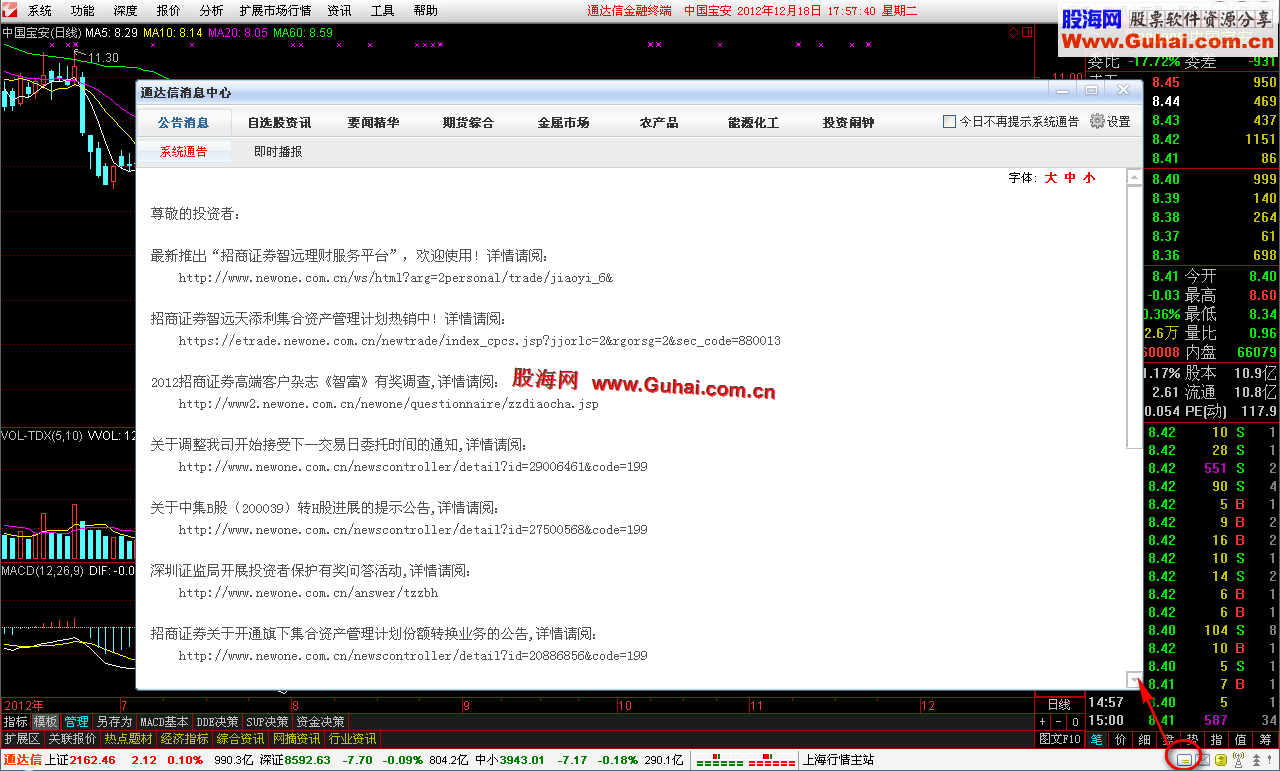Image resolution: width=1280 pixels, height=771 pixels.
Task: Switch to 金属市场 tab
Action: 564,122
